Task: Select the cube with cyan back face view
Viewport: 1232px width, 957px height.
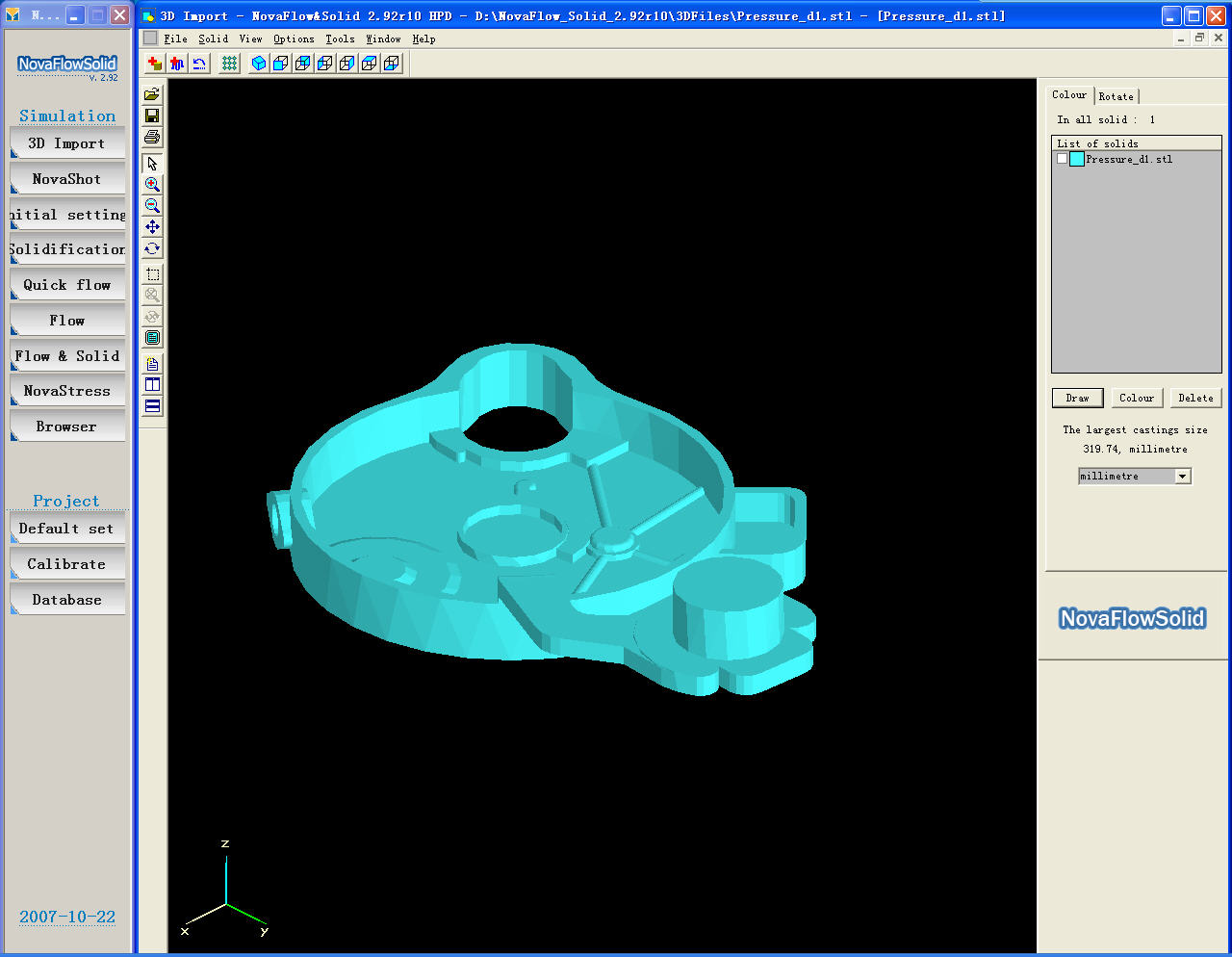Action: 303,64
